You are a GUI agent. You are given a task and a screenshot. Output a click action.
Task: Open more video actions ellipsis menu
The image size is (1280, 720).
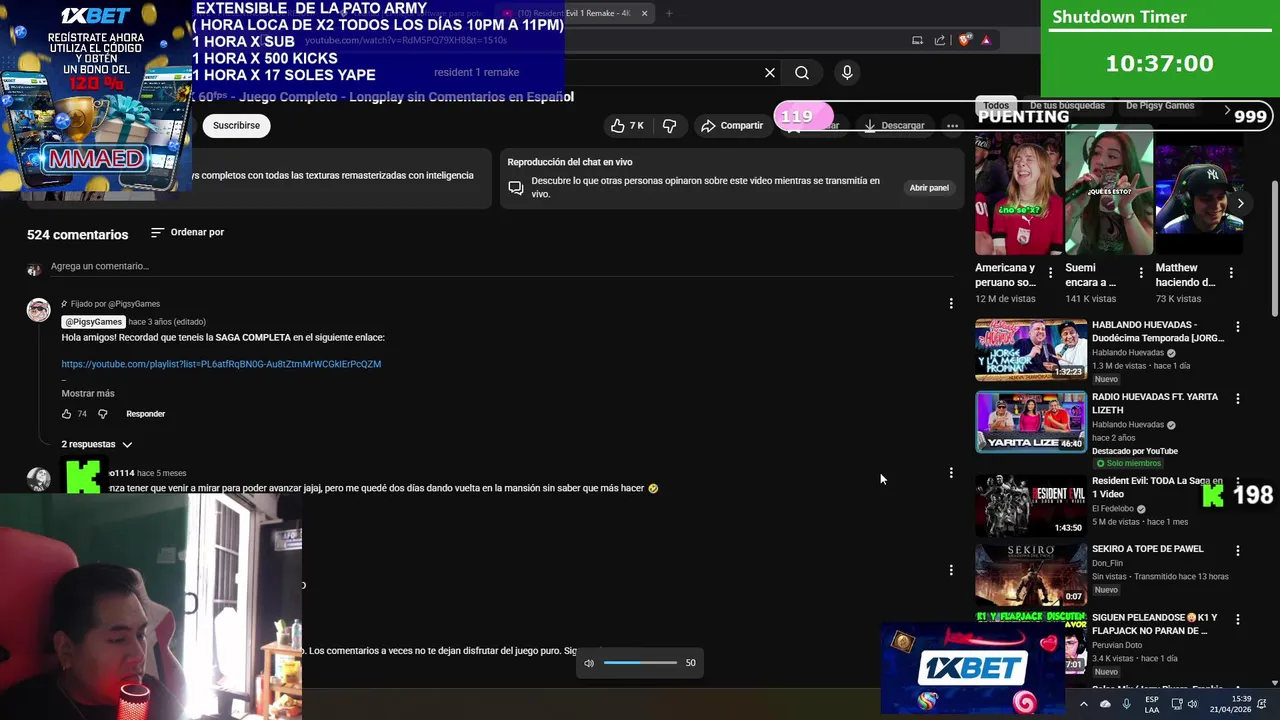pyautogui.click(x=953, y=125)
